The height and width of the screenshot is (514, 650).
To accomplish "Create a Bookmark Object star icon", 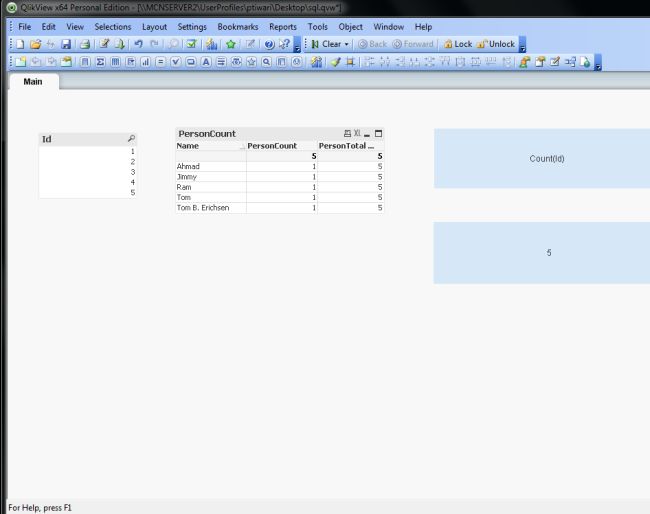I will tap(251, 62).
